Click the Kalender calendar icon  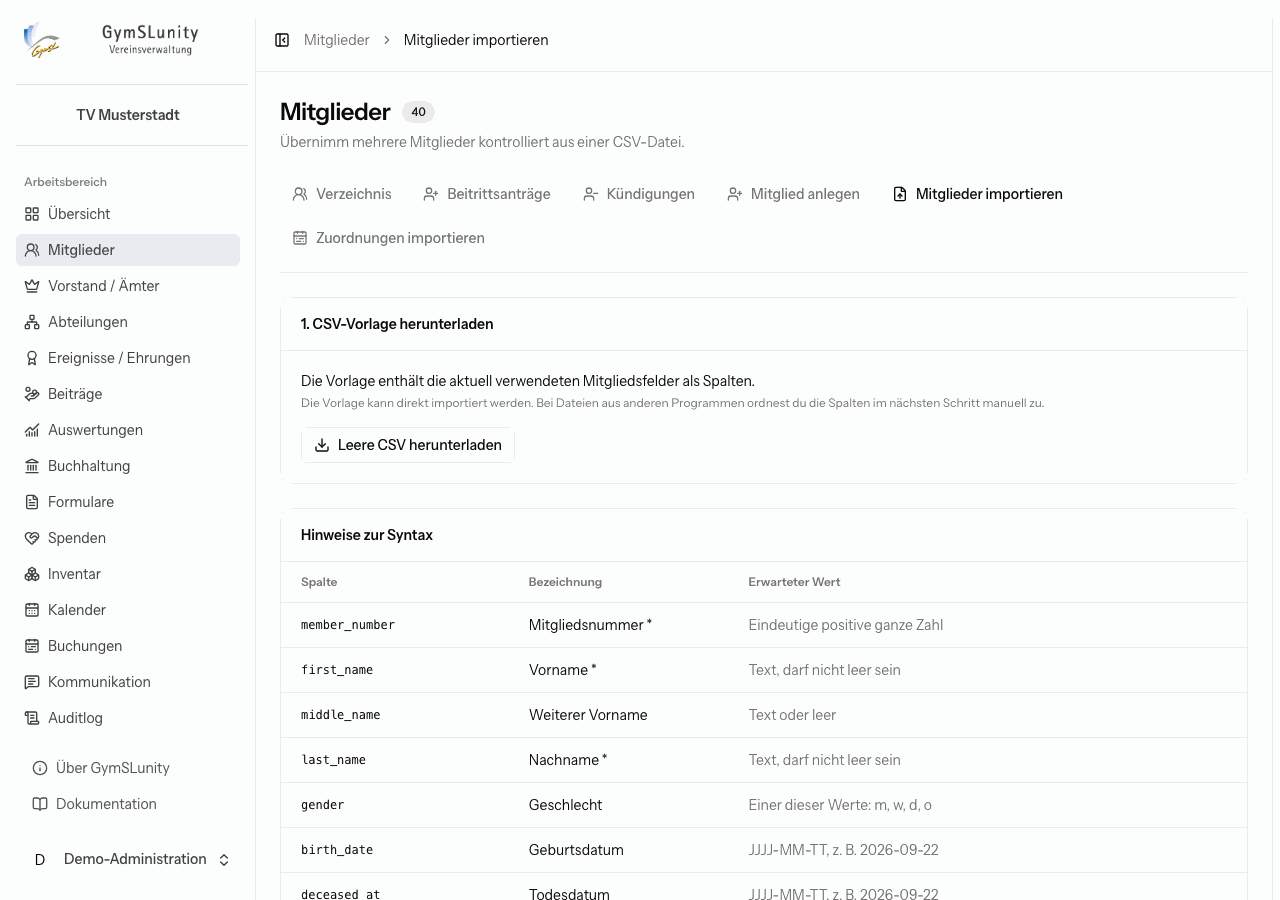coord(32,610)
